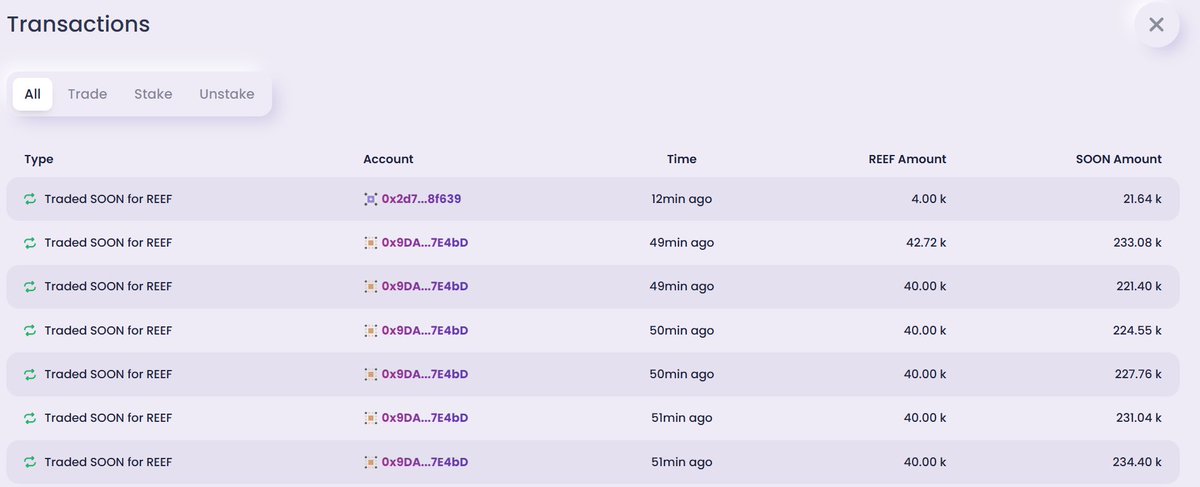Viewport: 1200px width, 487px height.
Task: Click 'Traded SOON for REEF' in 224.55 k row
Action: pos(108,330)
